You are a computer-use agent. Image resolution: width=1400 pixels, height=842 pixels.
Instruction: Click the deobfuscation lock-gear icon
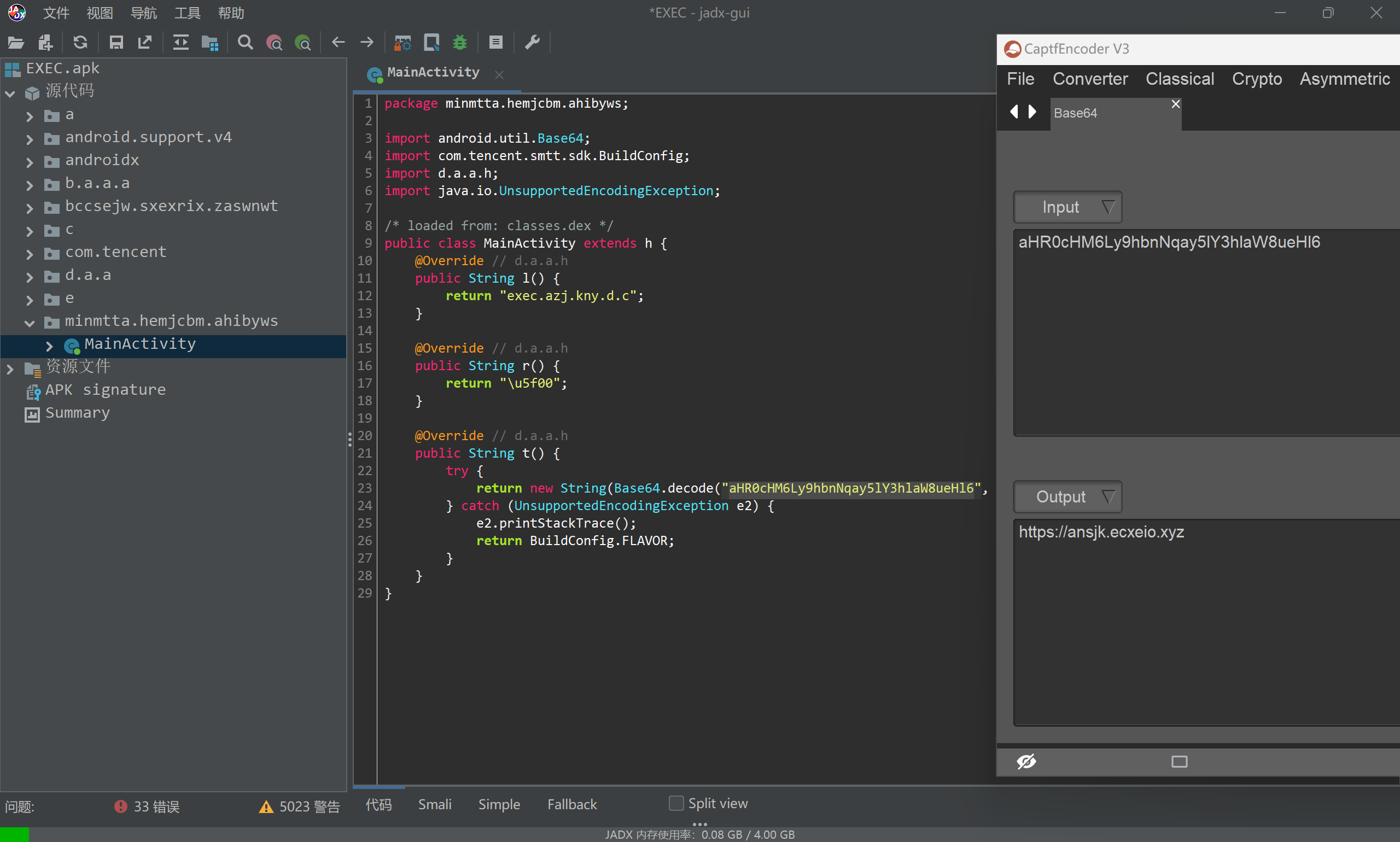[402, 43]
